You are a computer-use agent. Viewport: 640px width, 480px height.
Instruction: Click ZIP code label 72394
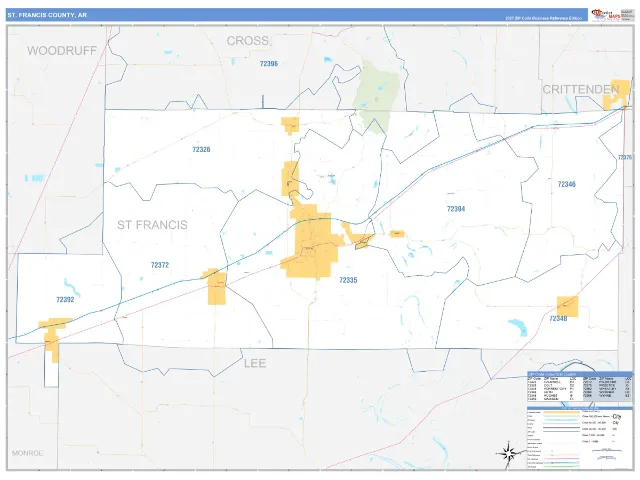pos(456,209)
